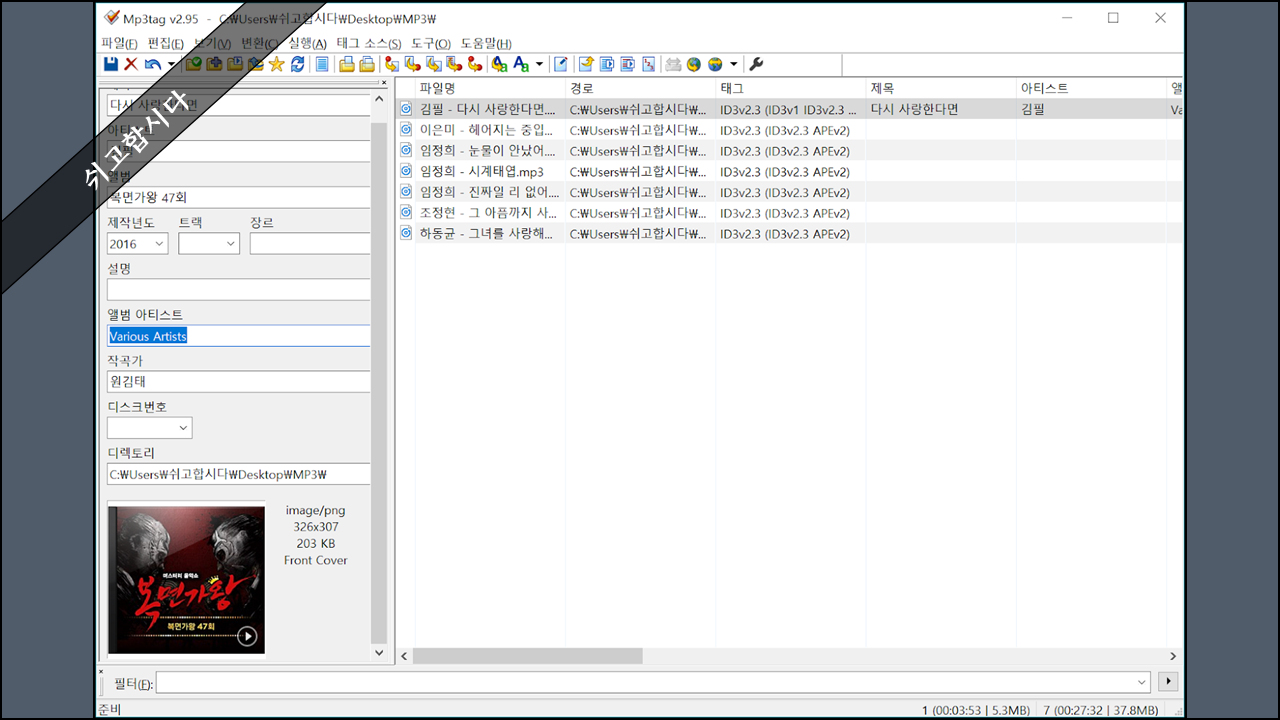This screenshot has height=720, width=1280.
Task: Open the 편집(E) menu
Action: click(165, 43)
